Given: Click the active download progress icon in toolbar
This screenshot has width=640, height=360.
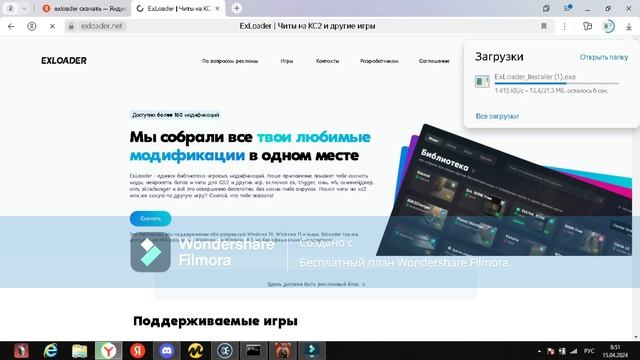Looking at the screenshot, I should point(608,26).
